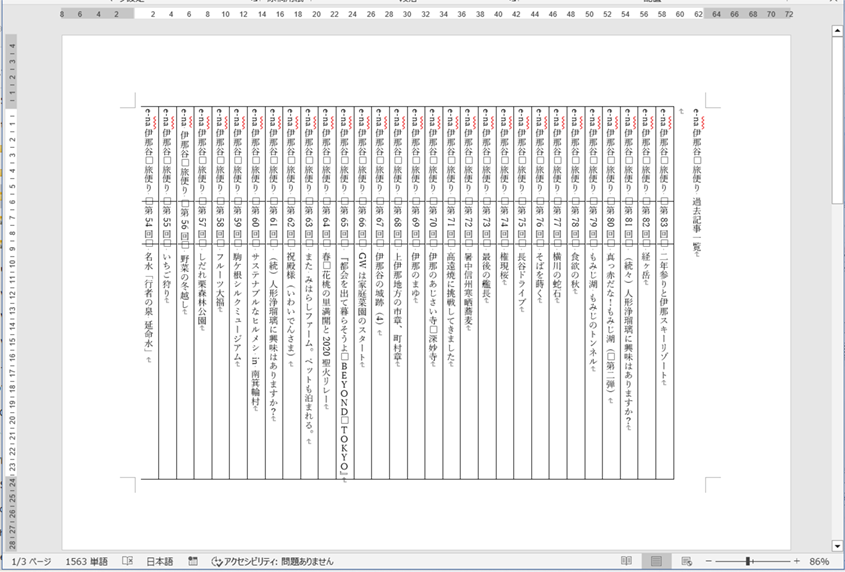Click the zoom in plus button
The width and height of the screenshot is (845, 572).
pos(797,562)
